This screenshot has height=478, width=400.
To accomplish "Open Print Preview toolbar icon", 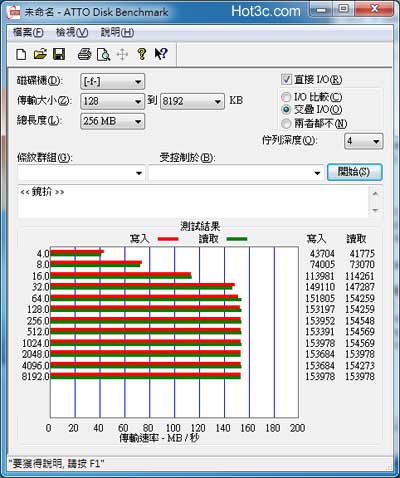I will click(x=103, y=55).
